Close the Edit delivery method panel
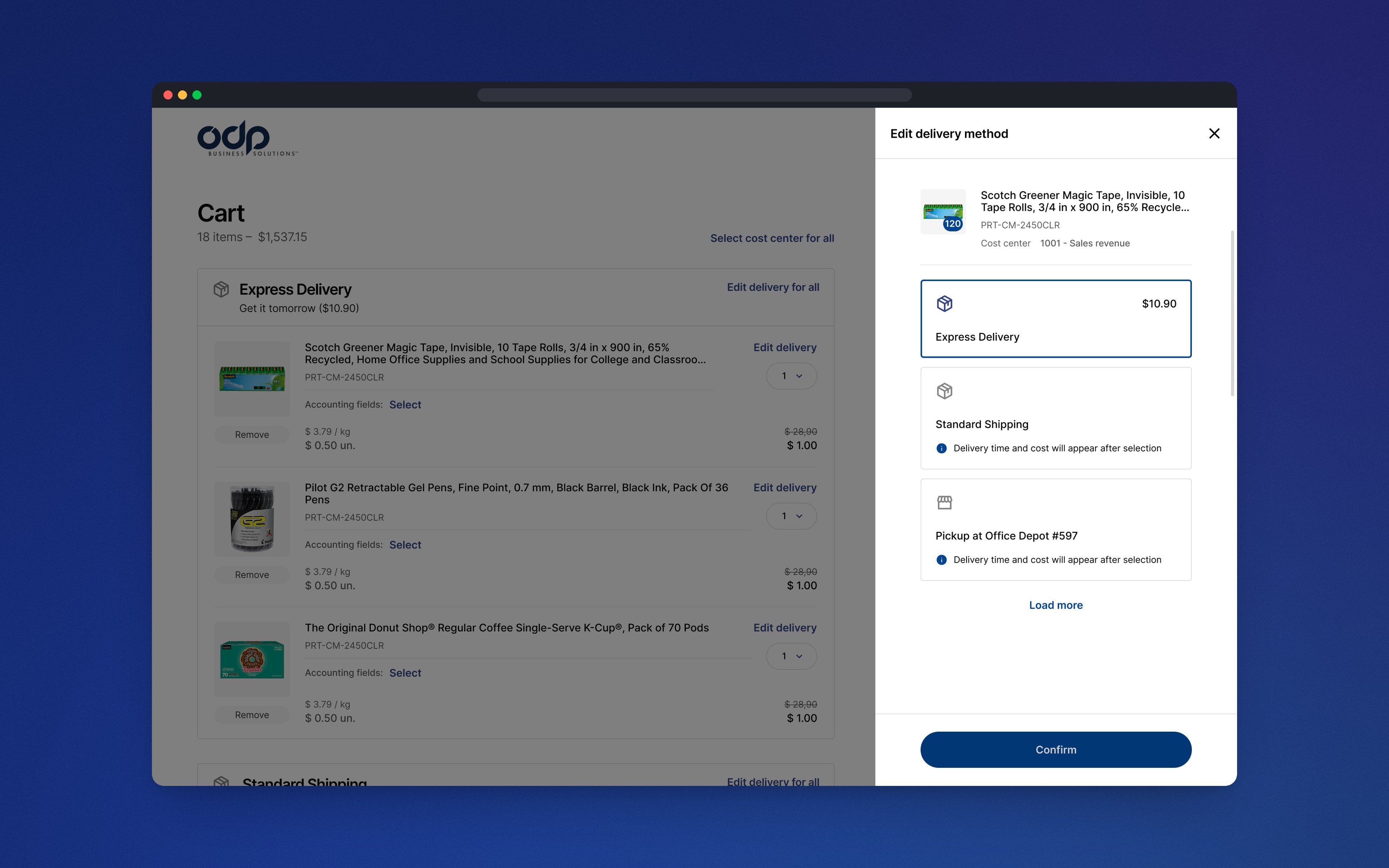 click(x=1214, y=133)
